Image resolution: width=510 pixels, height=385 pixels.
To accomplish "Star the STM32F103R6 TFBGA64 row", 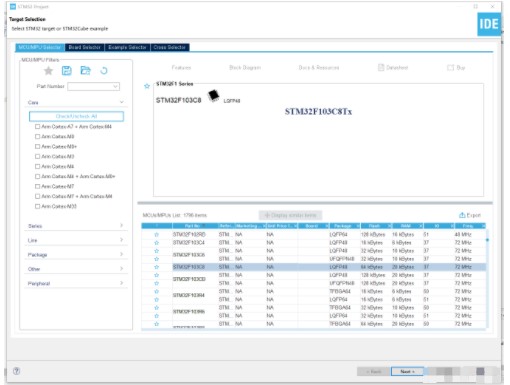I will (156, 308).
